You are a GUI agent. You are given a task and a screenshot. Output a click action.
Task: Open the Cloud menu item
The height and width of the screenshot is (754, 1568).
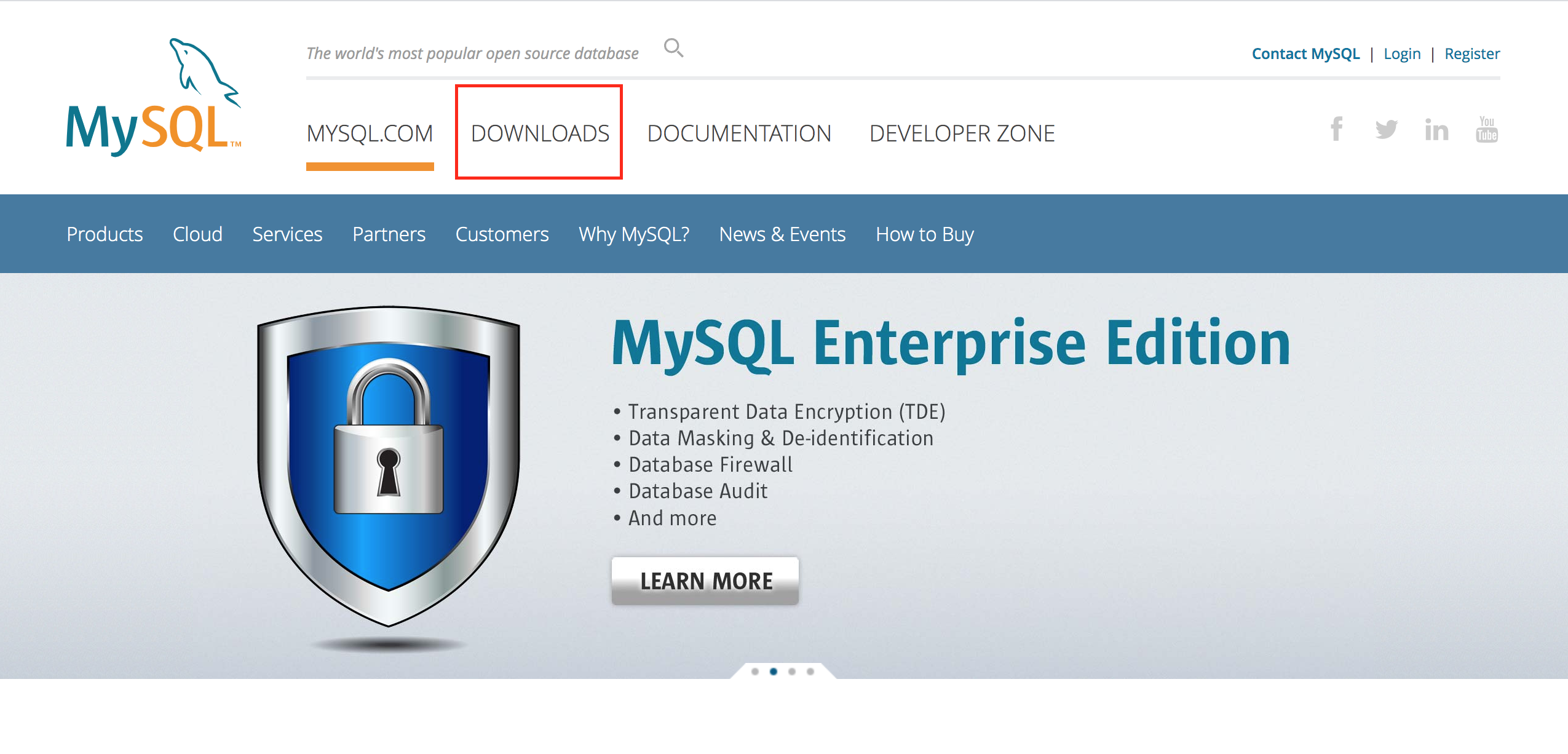click(x=197, y=234)
